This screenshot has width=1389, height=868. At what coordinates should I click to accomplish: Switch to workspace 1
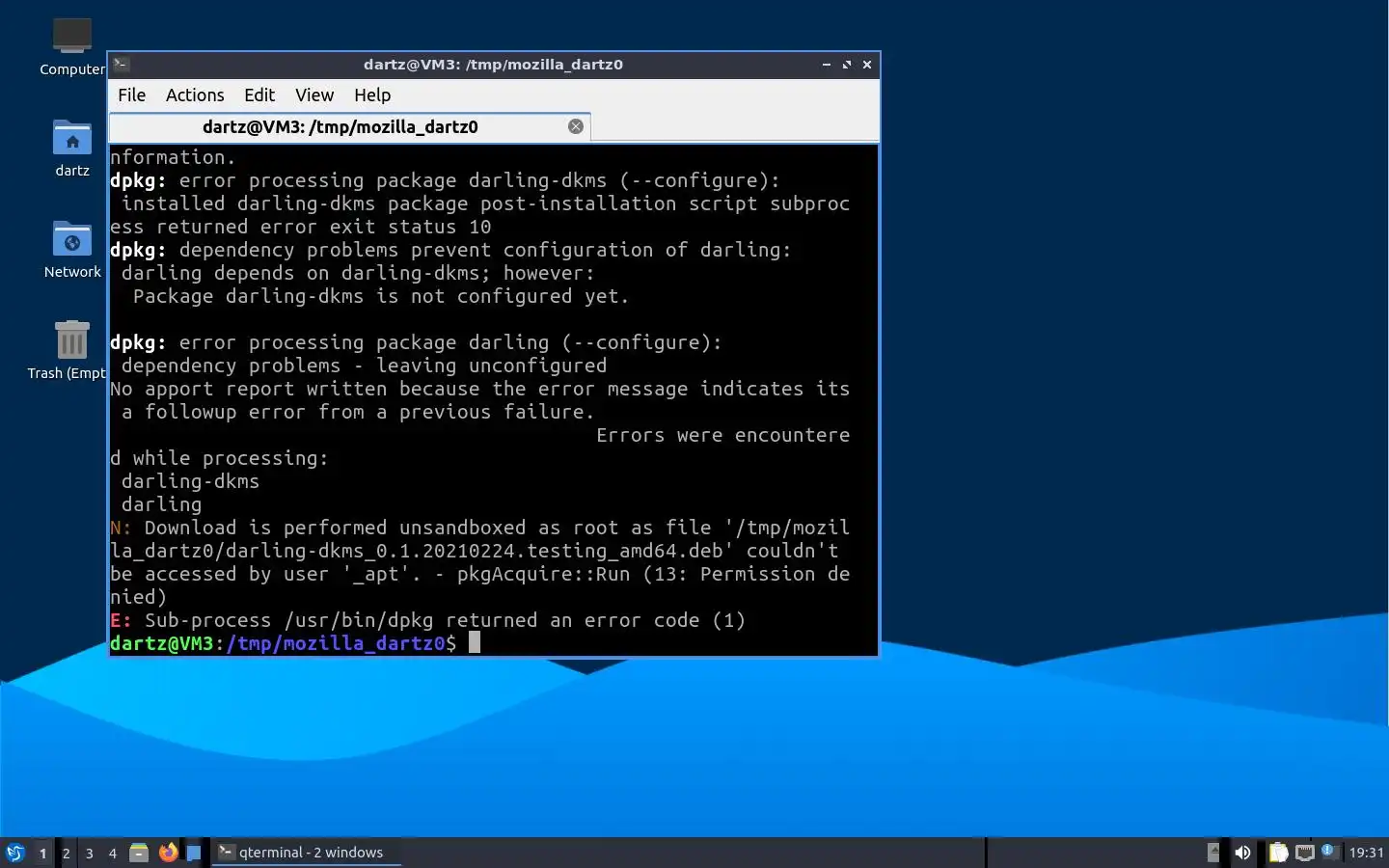tap(42, 853)
